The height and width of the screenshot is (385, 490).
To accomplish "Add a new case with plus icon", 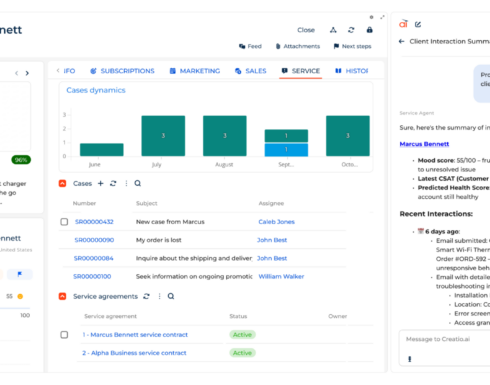I will click(x=100, y=183).
